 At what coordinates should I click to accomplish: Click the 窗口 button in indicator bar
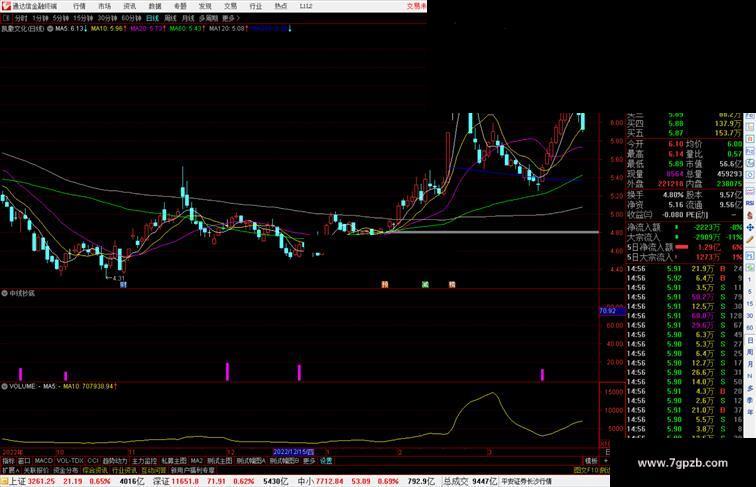[24, 461]
